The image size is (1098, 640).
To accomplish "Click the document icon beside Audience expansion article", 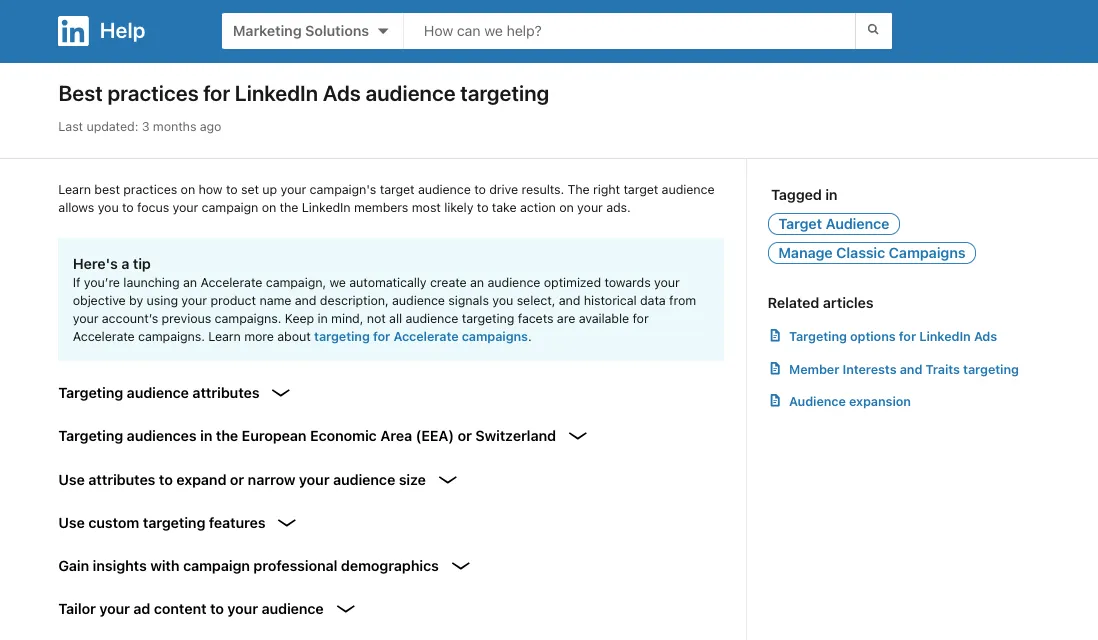I will click(x=775, y=401).
